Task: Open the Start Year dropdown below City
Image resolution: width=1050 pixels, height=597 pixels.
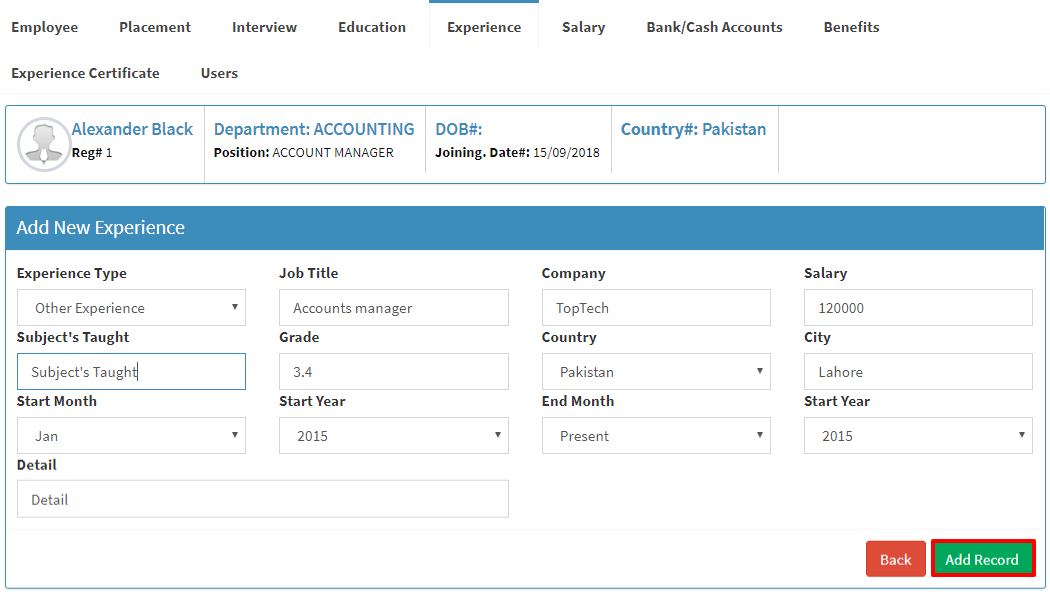Action: [x=918, y=436]
